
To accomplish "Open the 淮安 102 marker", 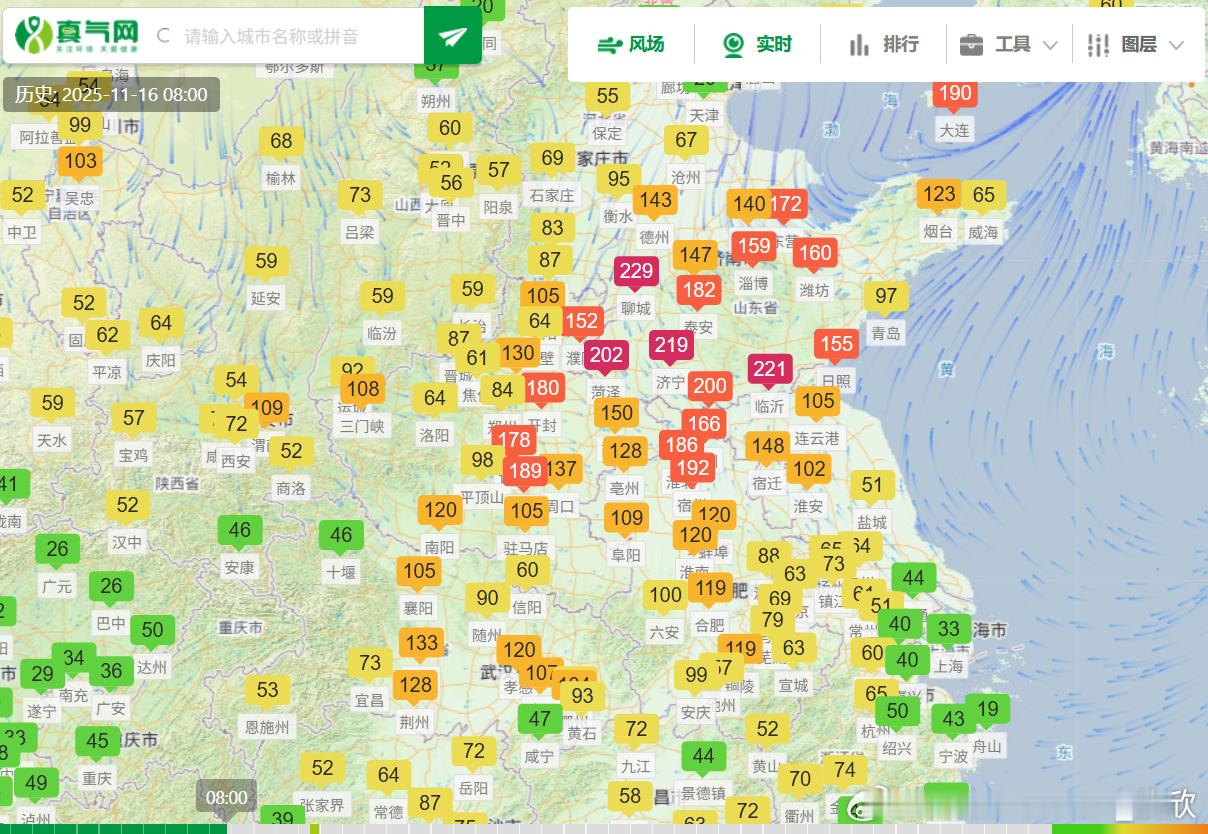I will pyautogui.click(x=809, y=471).
